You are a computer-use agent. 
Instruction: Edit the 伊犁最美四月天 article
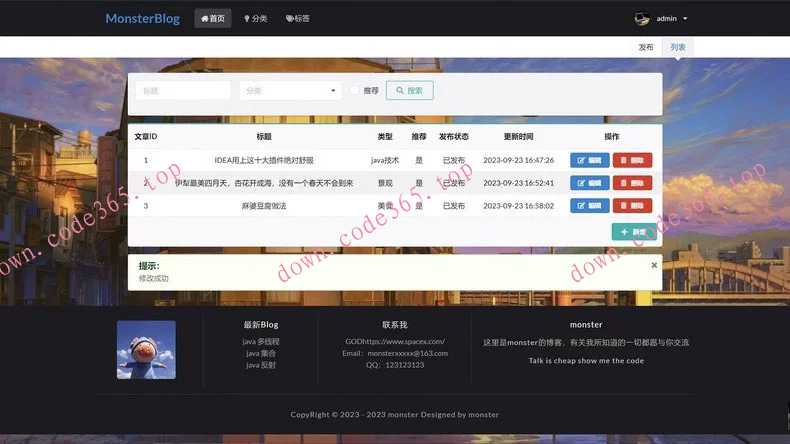tap(589, 183)
